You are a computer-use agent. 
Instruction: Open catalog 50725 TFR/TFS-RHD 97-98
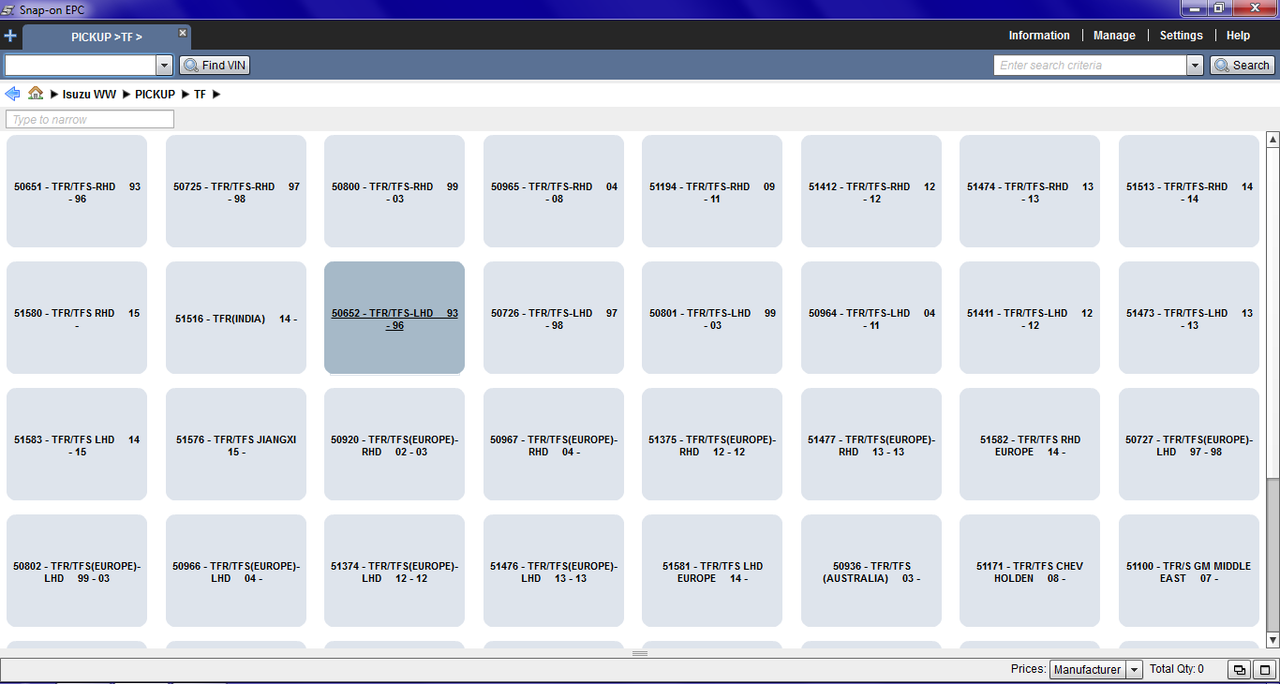click(236, 192)
